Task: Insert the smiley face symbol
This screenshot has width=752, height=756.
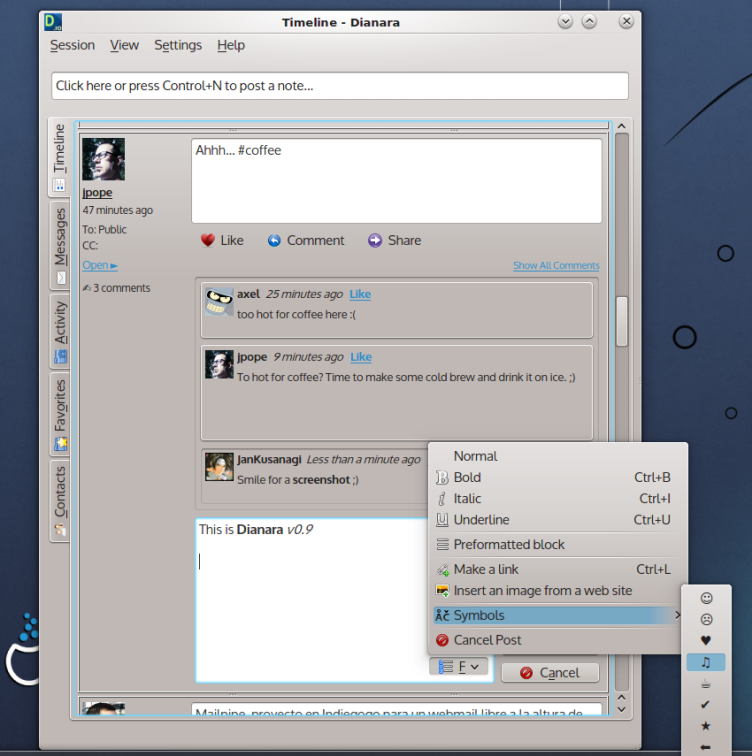Action: point(706,598)
